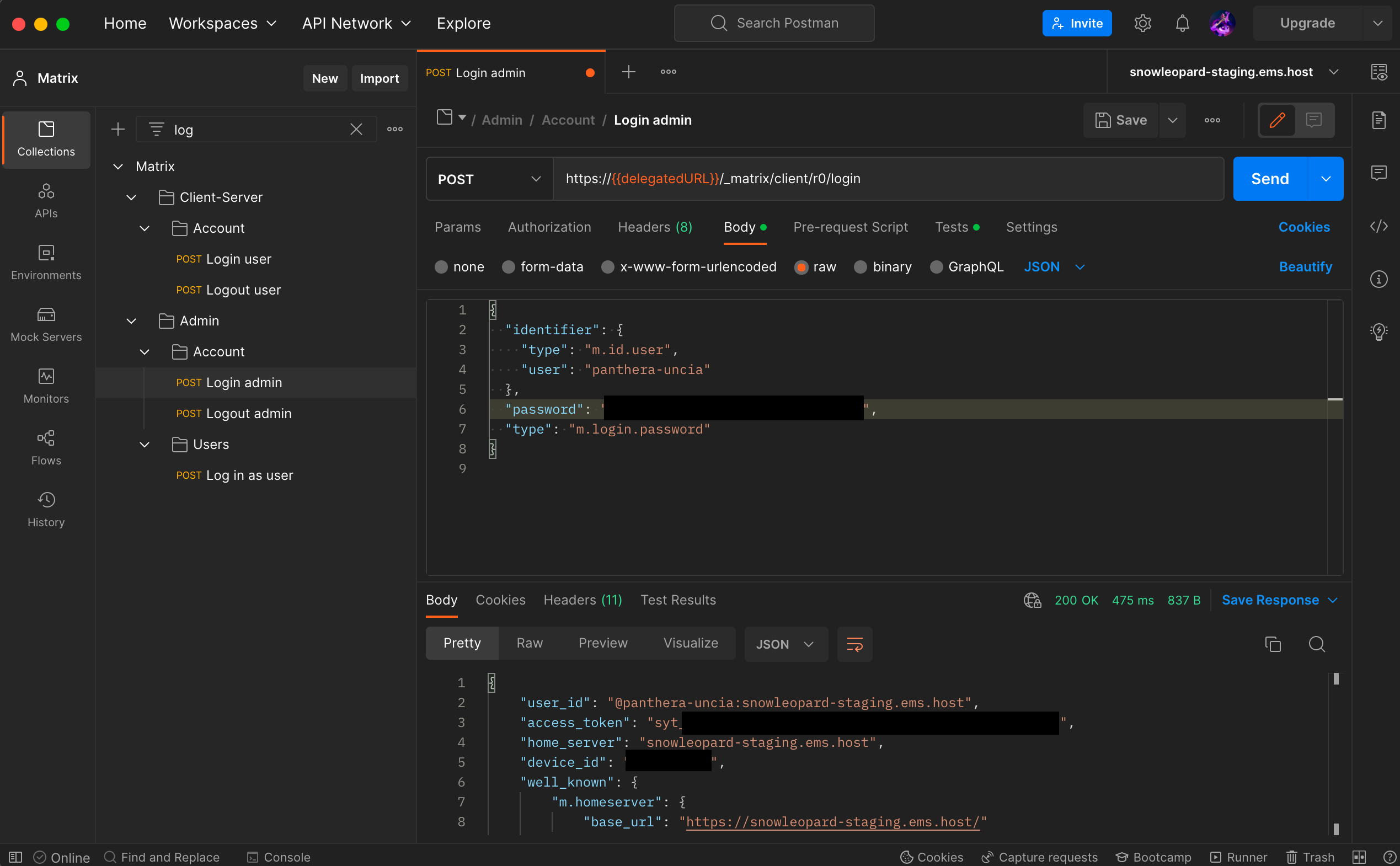Toggle response line wrapping
Viewport: 1400px width, 866px height.
click(854, 644)
